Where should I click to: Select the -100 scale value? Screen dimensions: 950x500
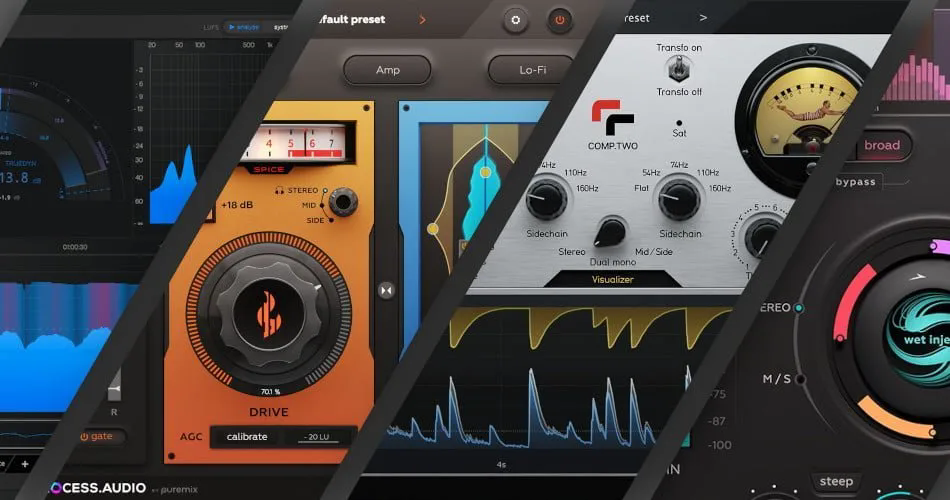point(719,445)
